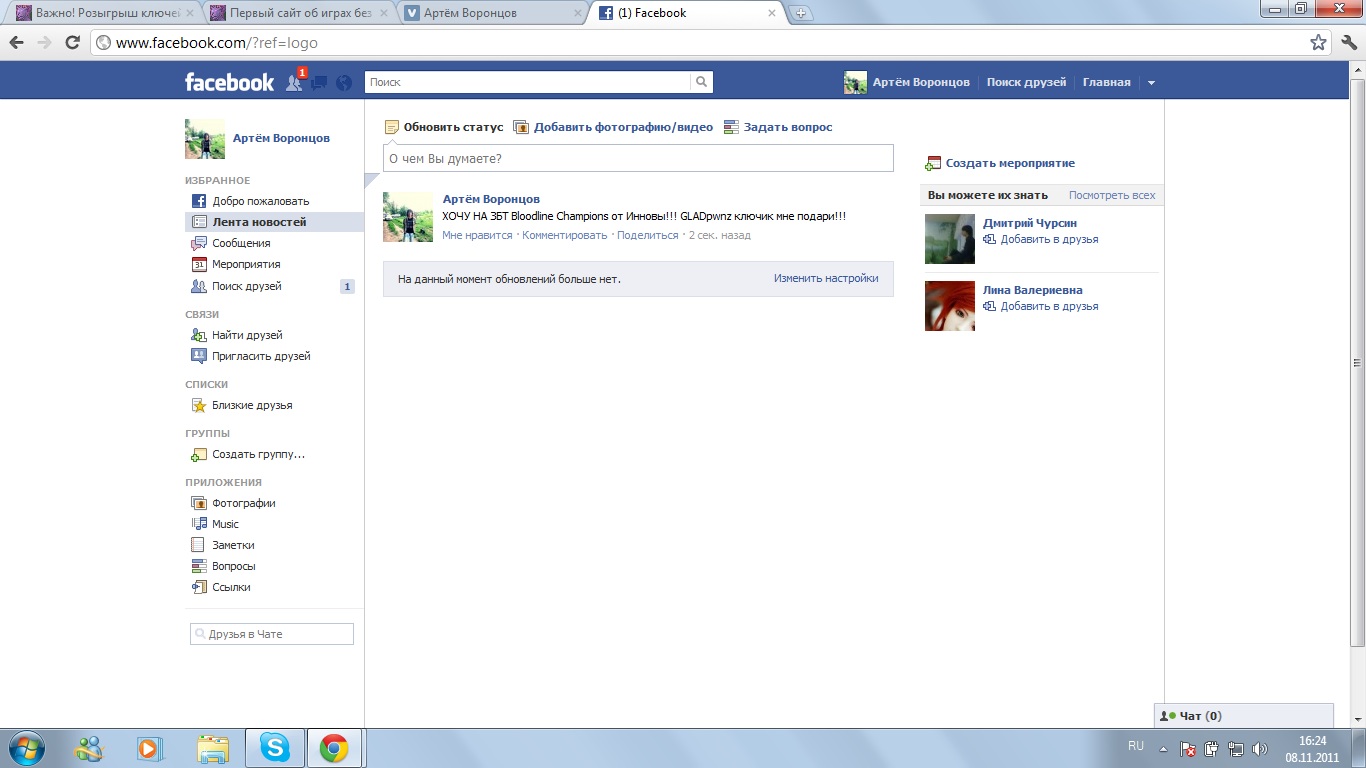Open Изменить настройки link
This screenshot has height=768, width=1366.
826,278
